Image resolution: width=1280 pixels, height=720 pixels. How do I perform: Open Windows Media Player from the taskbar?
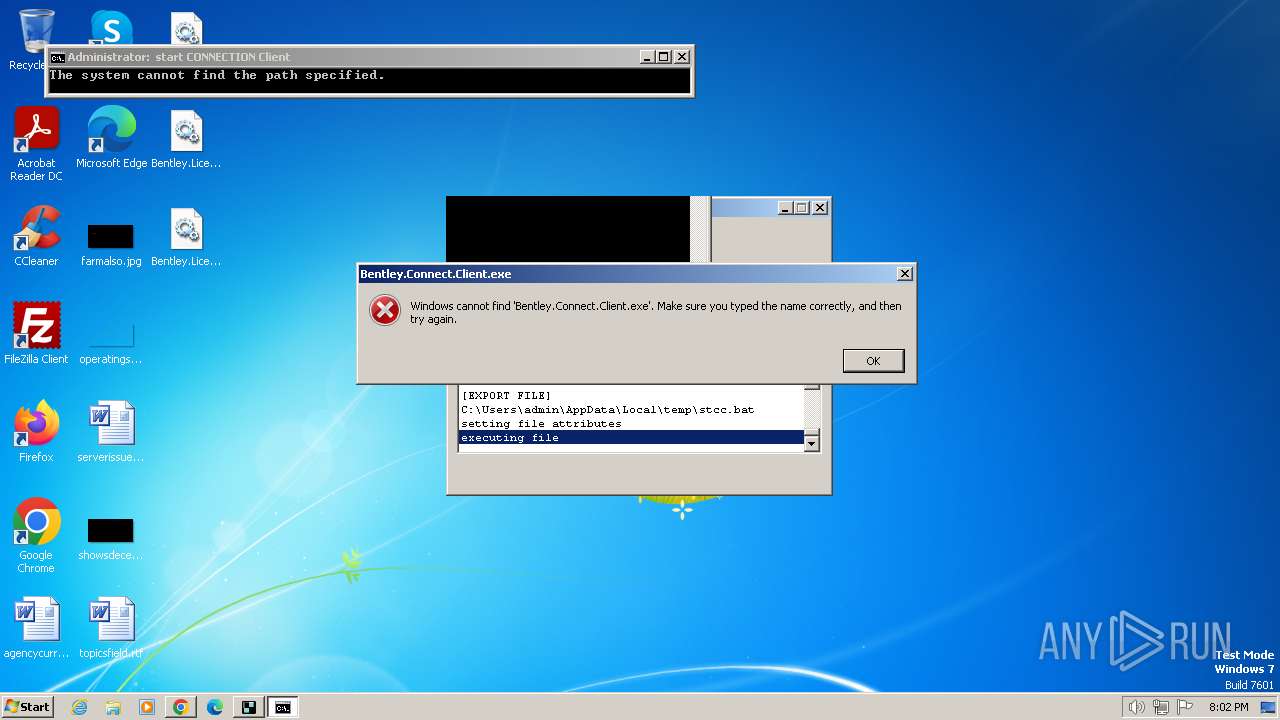pos(147,707)
